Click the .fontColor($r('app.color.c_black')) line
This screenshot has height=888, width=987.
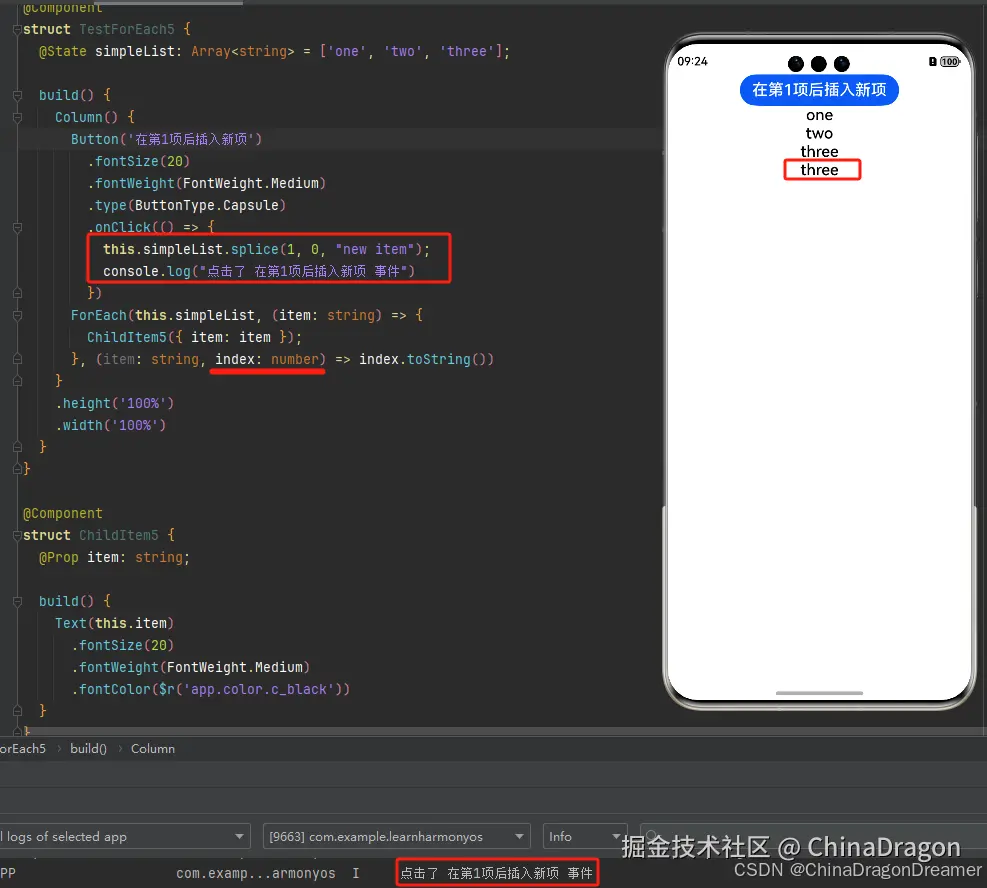(210, 689)
